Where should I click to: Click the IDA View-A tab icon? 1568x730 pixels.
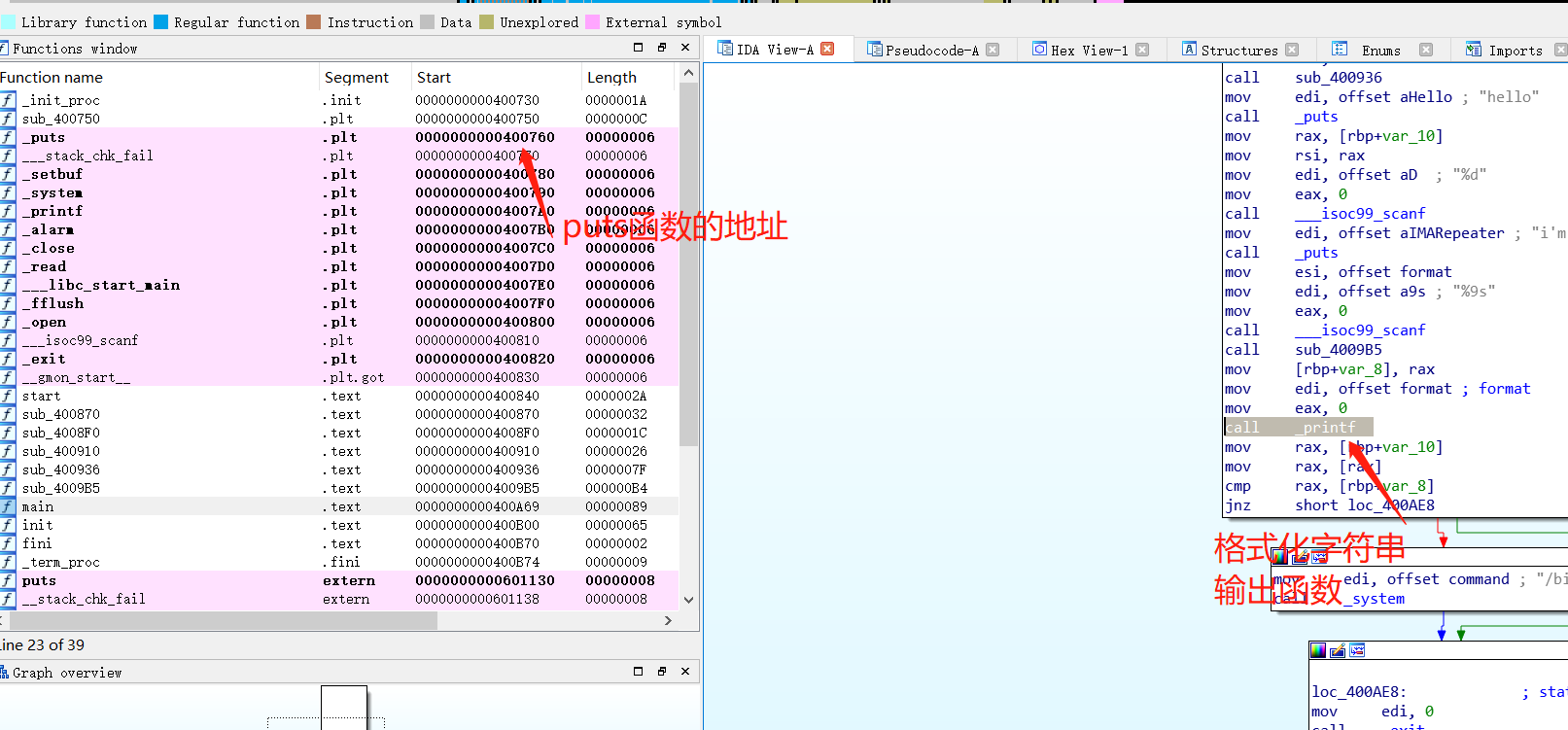click(x=725, y=48)
